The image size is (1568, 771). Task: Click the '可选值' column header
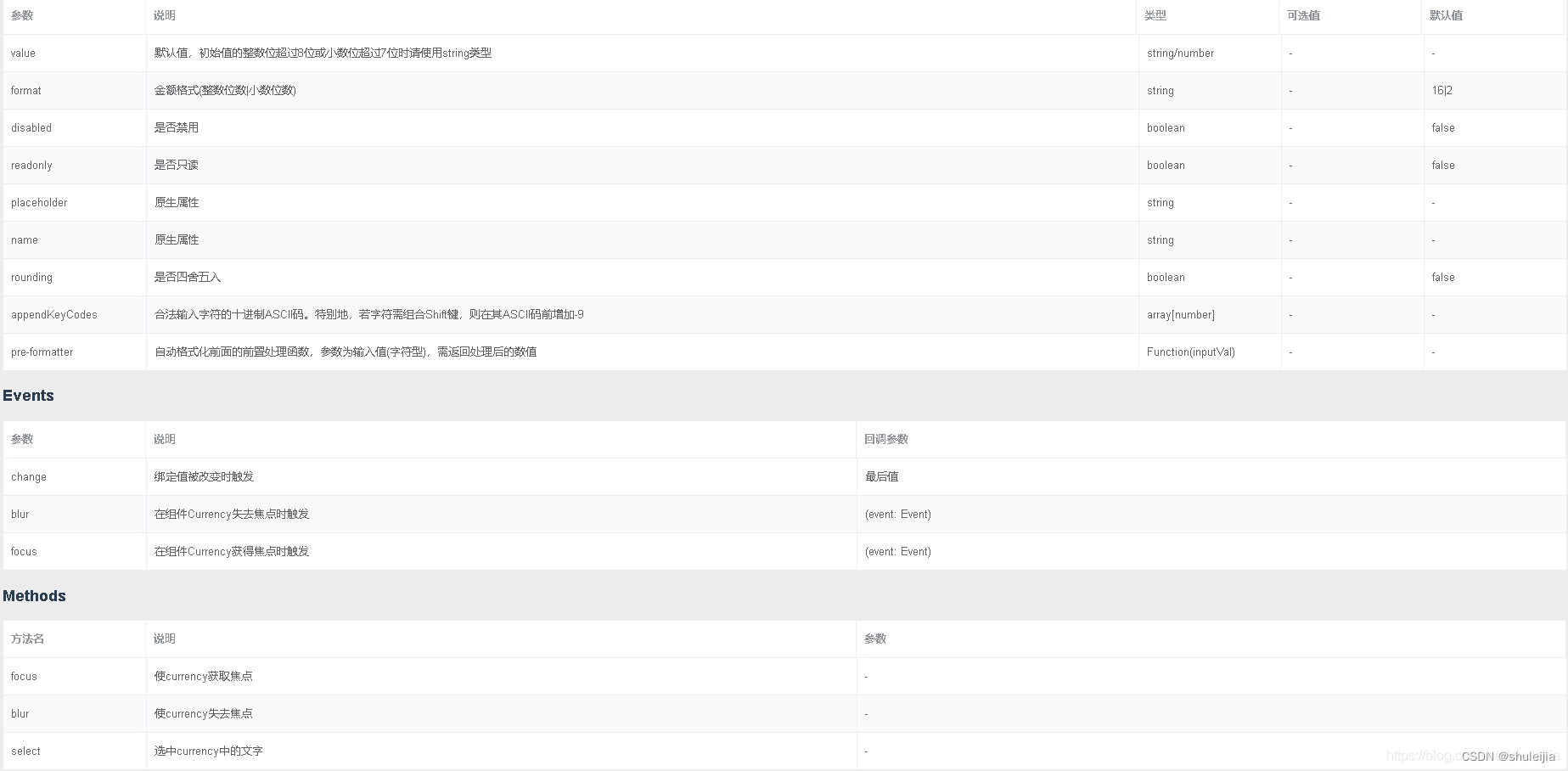coord(1303,15)
